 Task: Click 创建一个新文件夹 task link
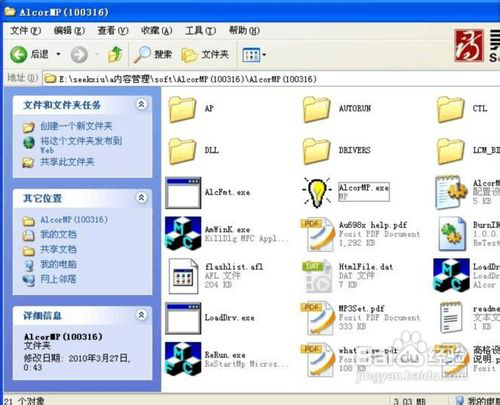[76, 126]
